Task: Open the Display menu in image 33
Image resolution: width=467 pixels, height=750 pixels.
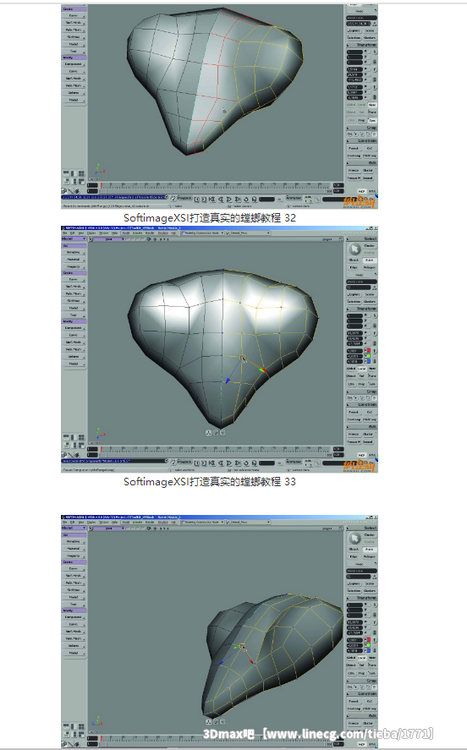Action: (x=91, y=232)
